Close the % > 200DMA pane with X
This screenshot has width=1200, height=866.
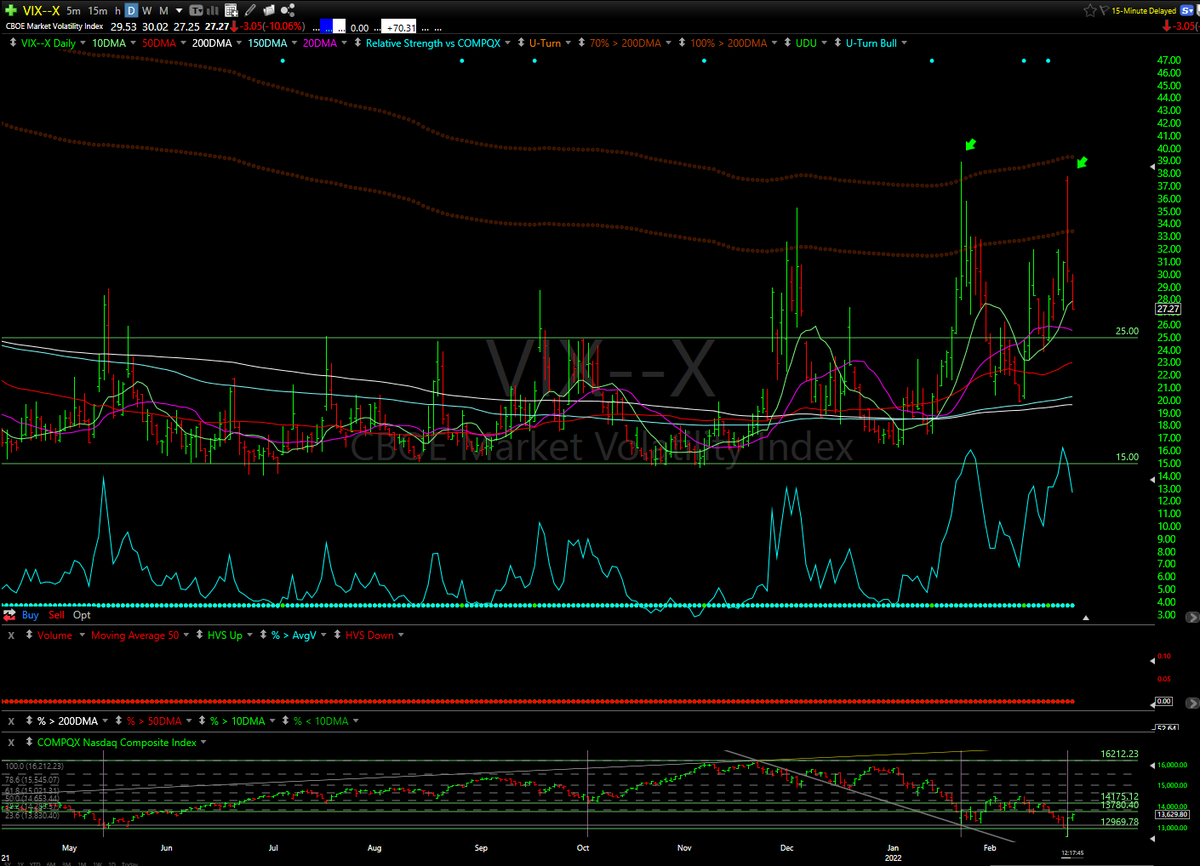tap(11, 722)
